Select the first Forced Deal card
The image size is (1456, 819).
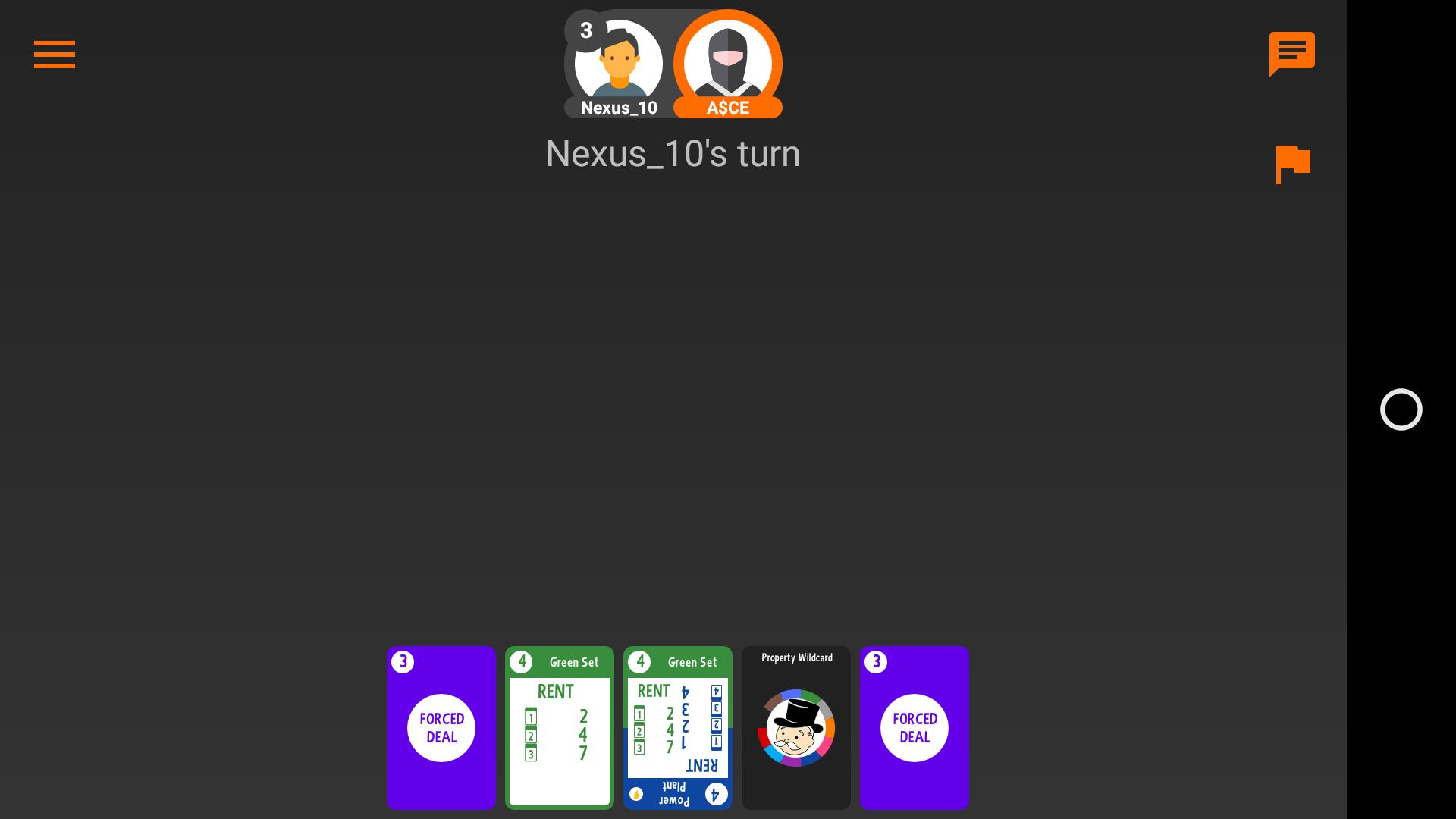pos(441,728)
